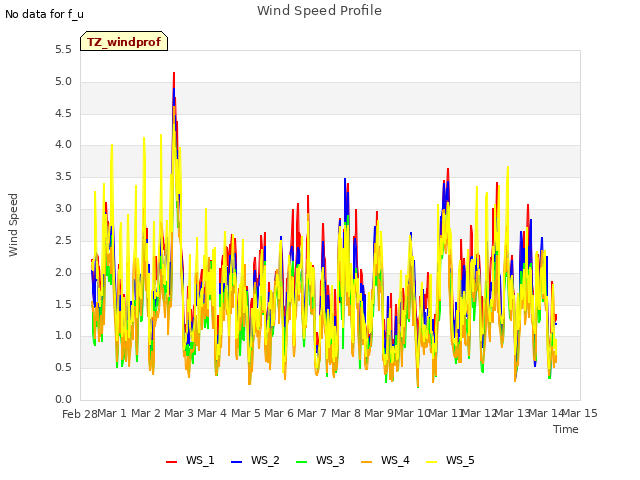Select the Wind Speed Profile chart title
The height and width of the screenshot is (480, 640).
pyautogui.click(x=319, y=11)
